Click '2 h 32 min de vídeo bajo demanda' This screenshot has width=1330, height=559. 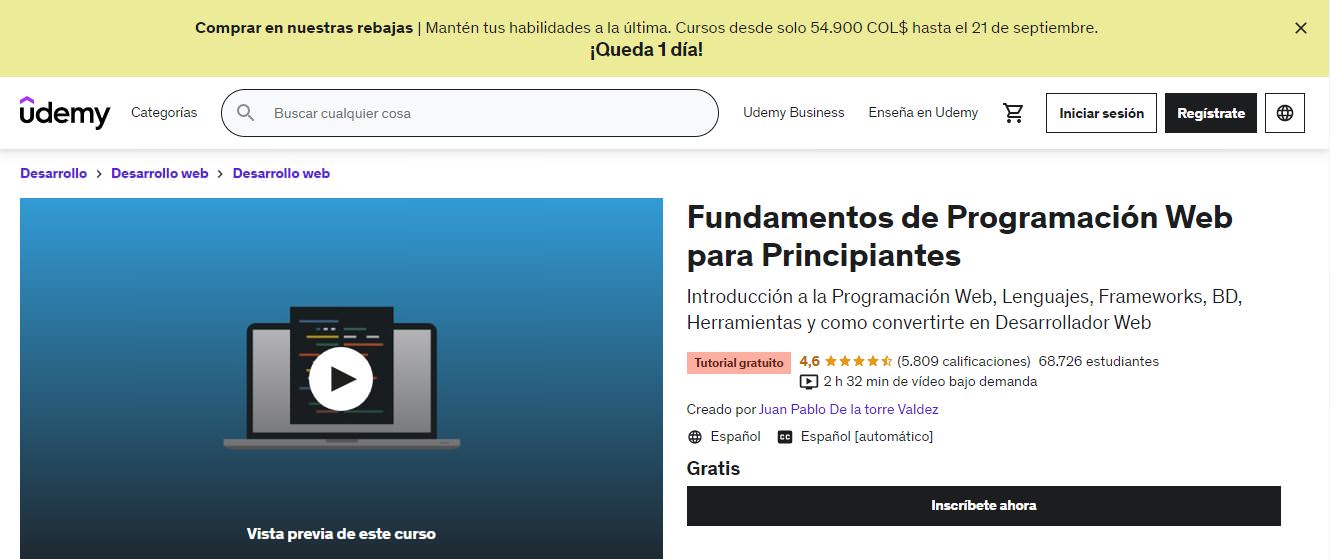click(930, 381)
